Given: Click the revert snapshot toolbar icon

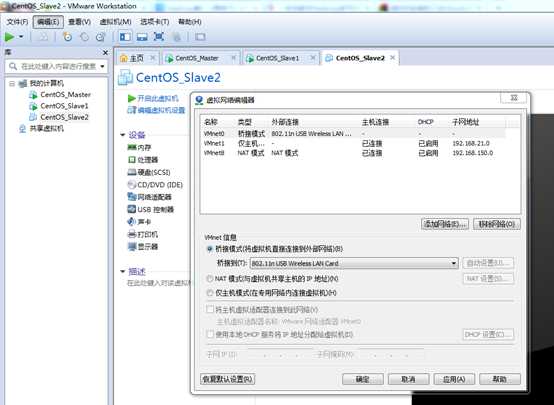Looking at the screenshot, I should [x=84, y=37].
